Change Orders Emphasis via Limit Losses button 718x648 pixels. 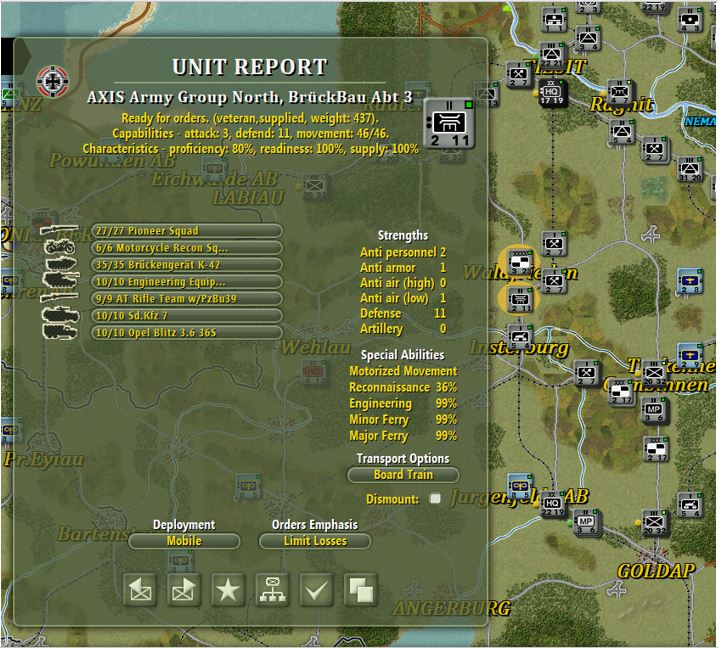click(315, 541)
